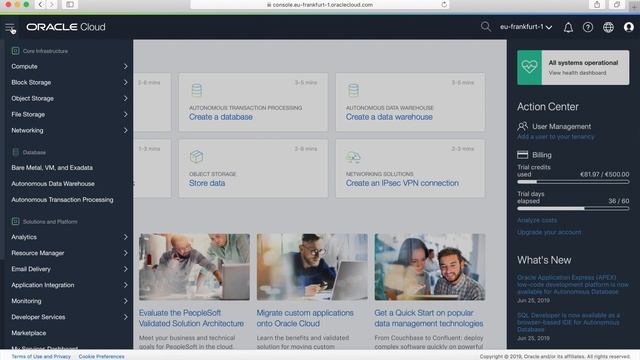Select Autonomous Transaction Processing menu item
This screenshot has width=640, height=360.
coord(62,200)
